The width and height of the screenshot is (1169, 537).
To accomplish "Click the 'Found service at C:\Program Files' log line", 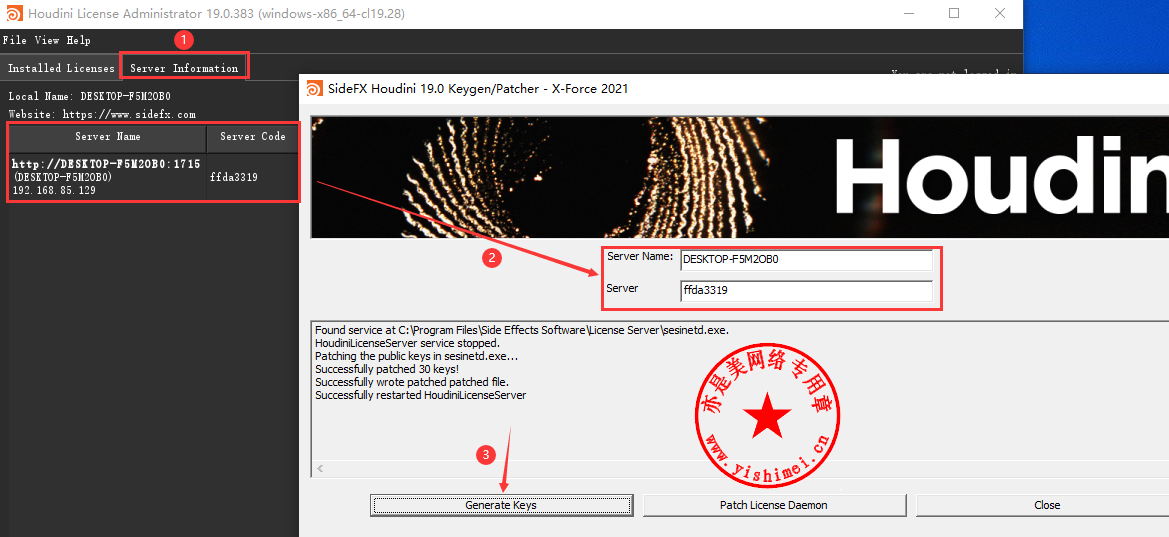I will tap(522, 330).
